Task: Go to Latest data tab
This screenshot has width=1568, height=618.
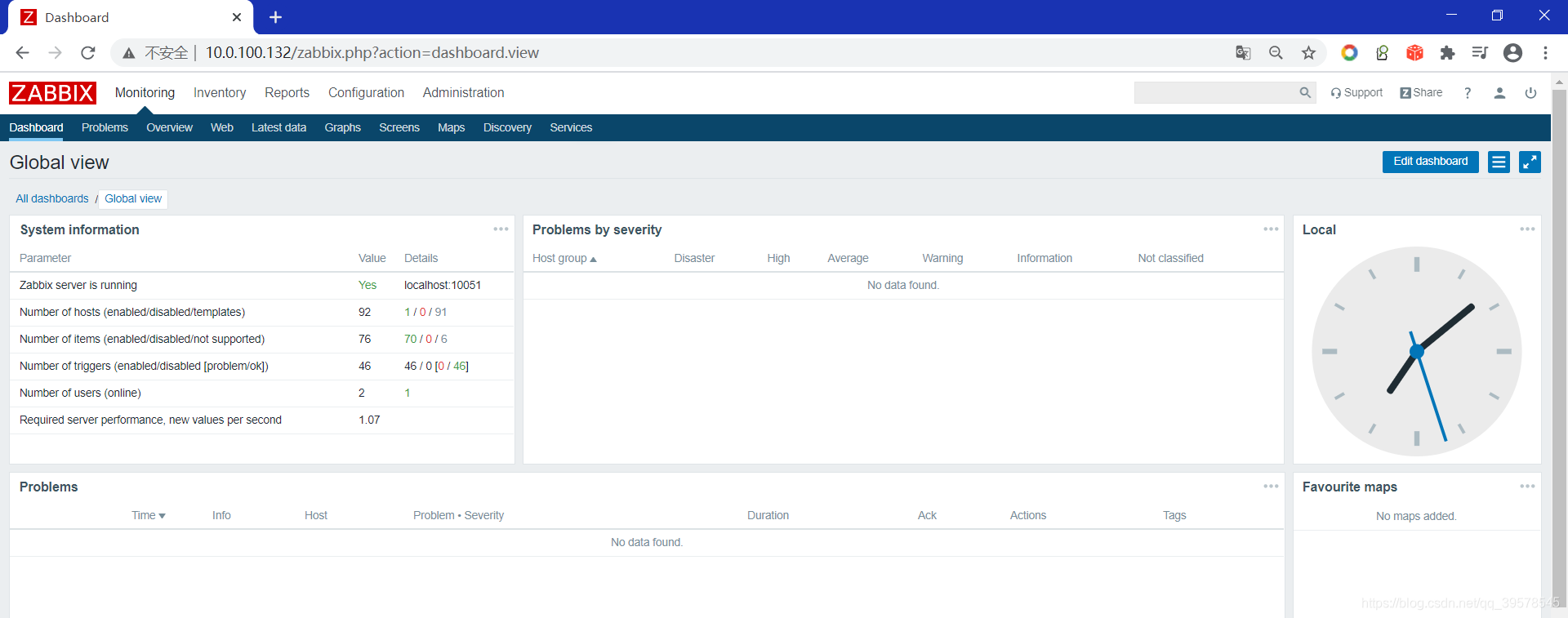Action: [278, 127]
